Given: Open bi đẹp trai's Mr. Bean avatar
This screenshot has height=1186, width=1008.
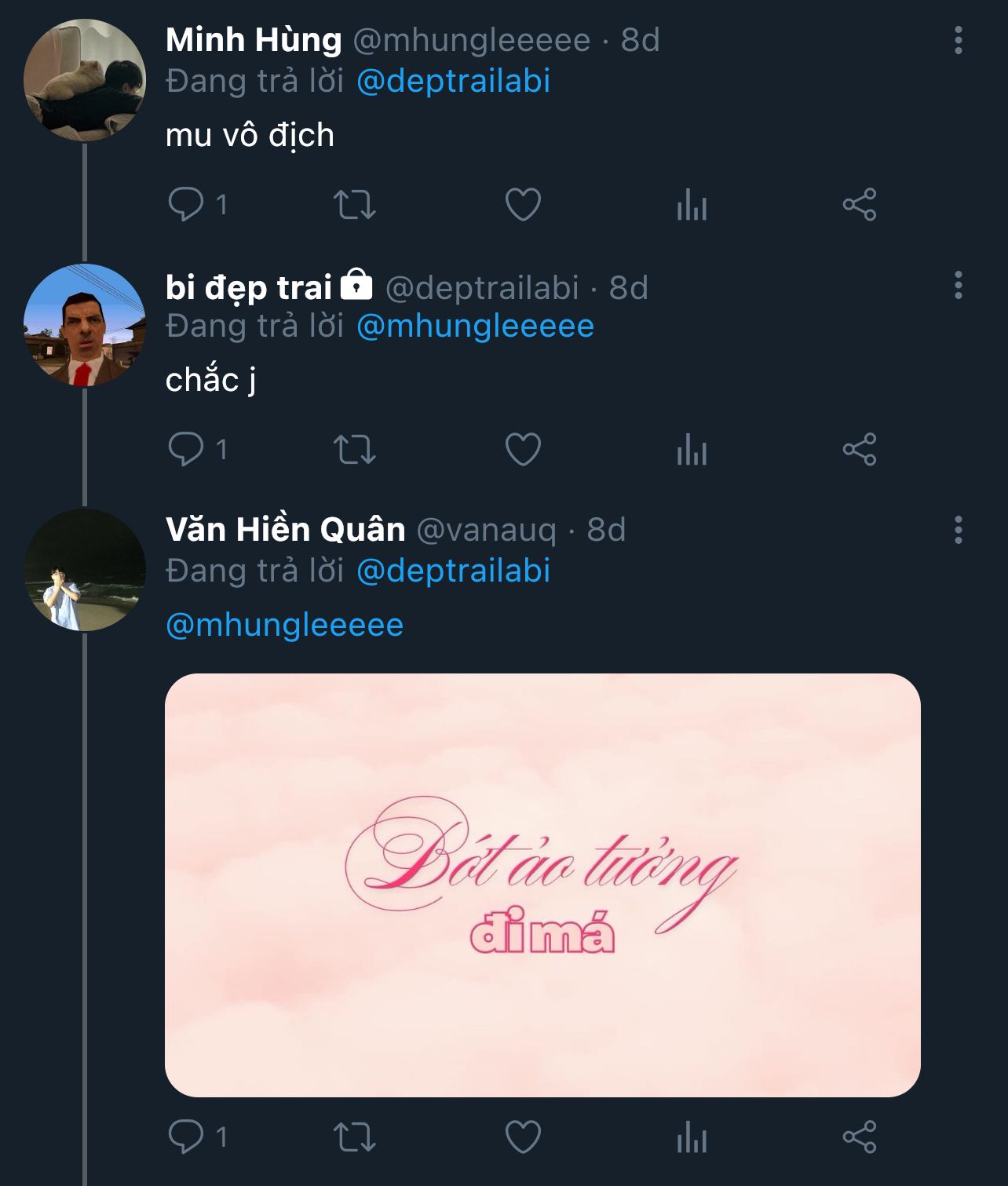Looking at the screenshot, I should pyautogui.click(x=85, y=325).
